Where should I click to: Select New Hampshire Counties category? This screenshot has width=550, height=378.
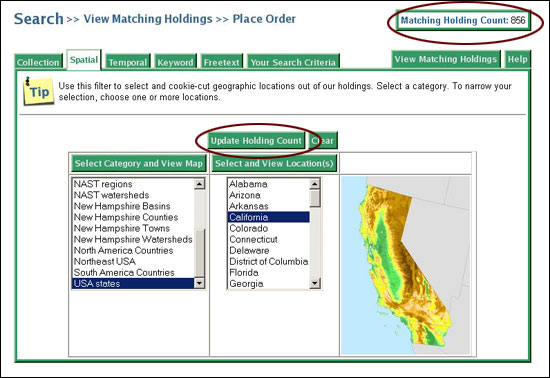(x=133, y=217)
